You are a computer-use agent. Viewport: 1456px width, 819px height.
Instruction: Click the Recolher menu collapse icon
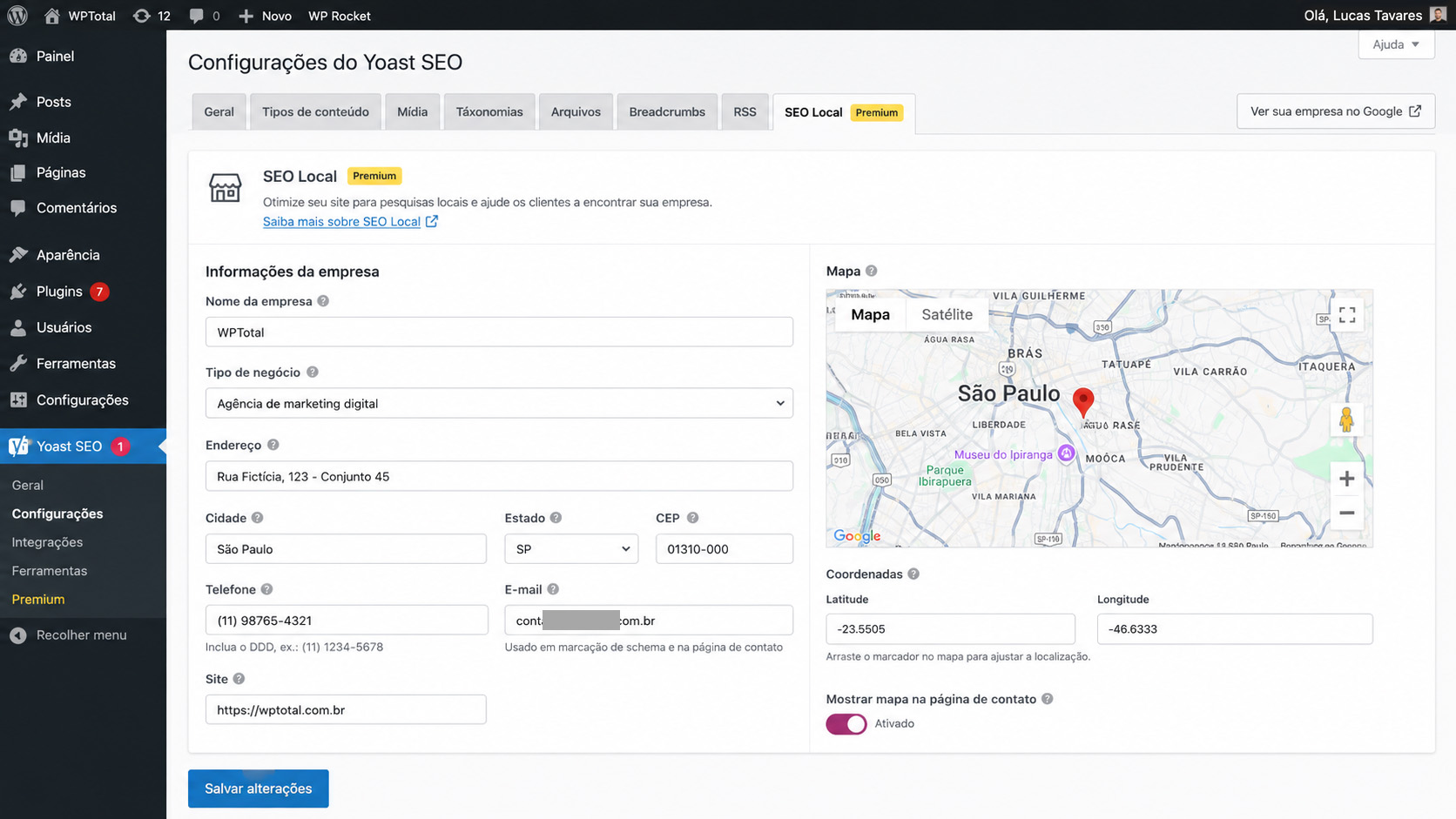point(18,635)
